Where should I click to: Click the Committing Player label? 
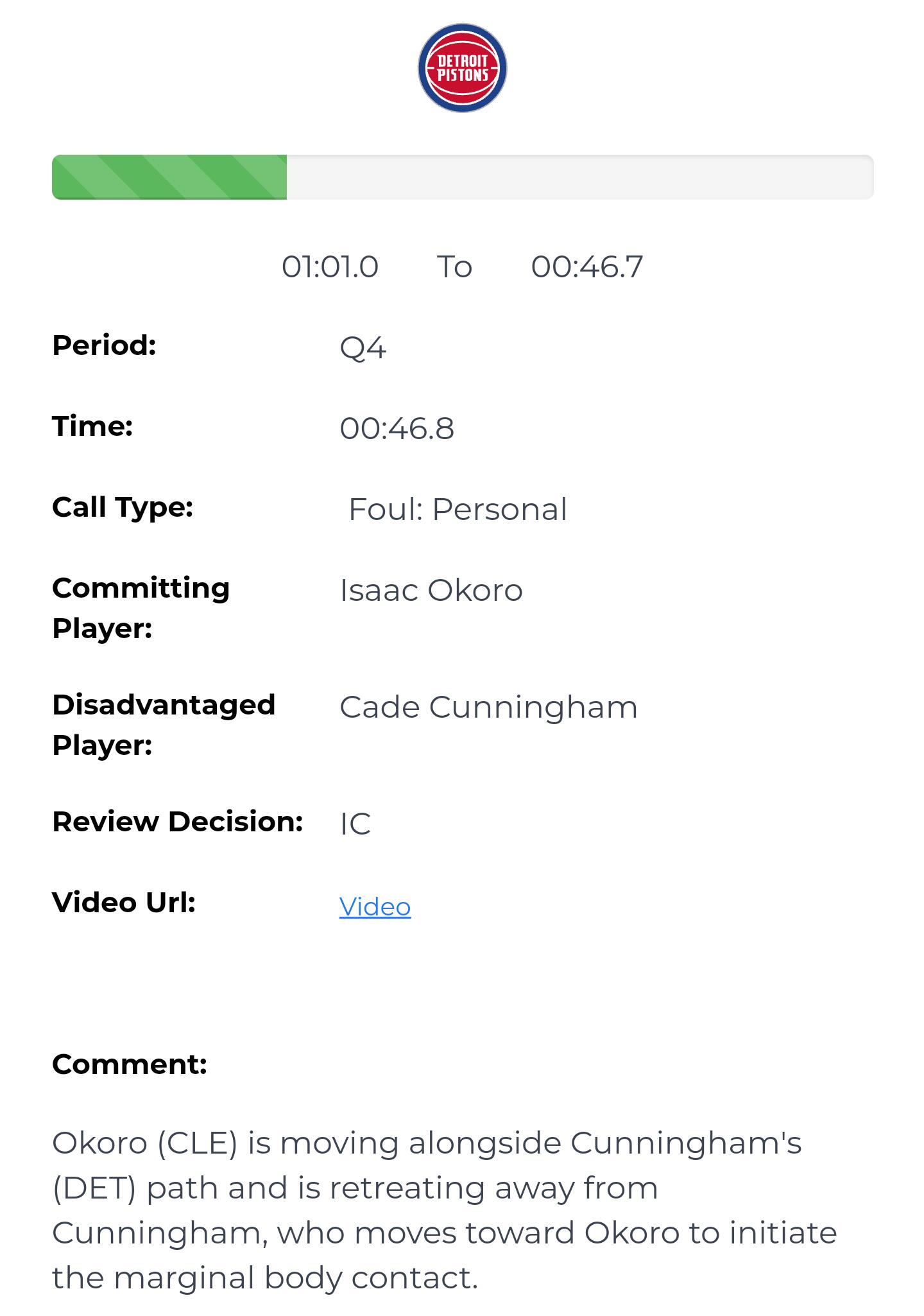click(x=141, y=607)
